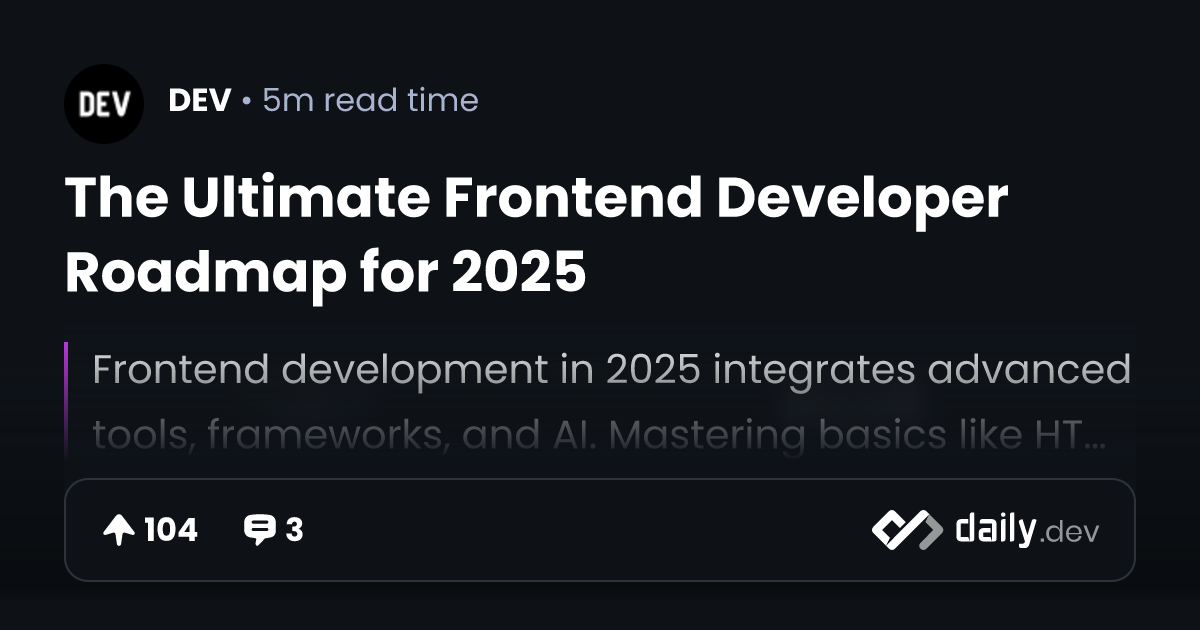
Task: Click the comment speech bubble icon
Action: pos(260,530)
